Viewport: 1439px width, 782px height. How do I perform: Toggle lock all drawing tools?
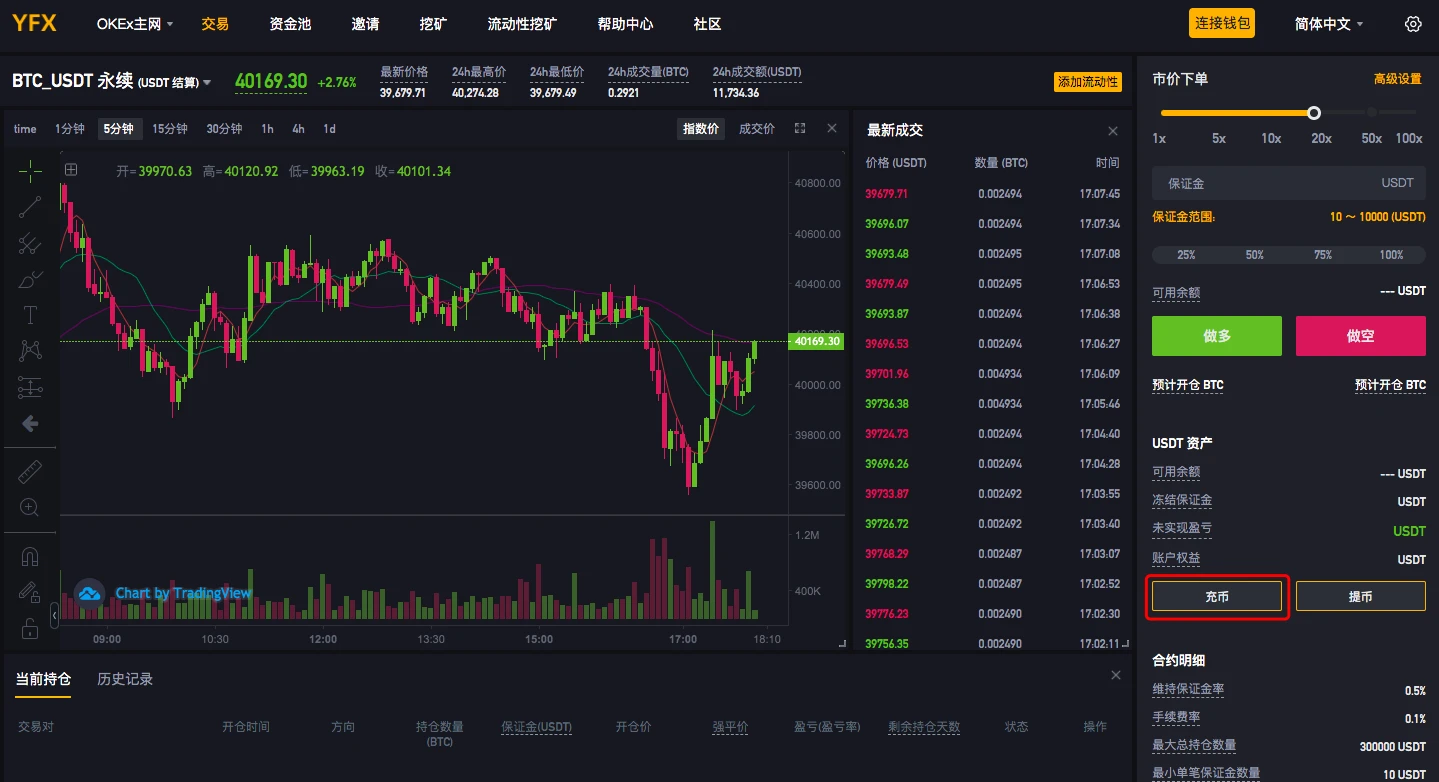(30, 628)
